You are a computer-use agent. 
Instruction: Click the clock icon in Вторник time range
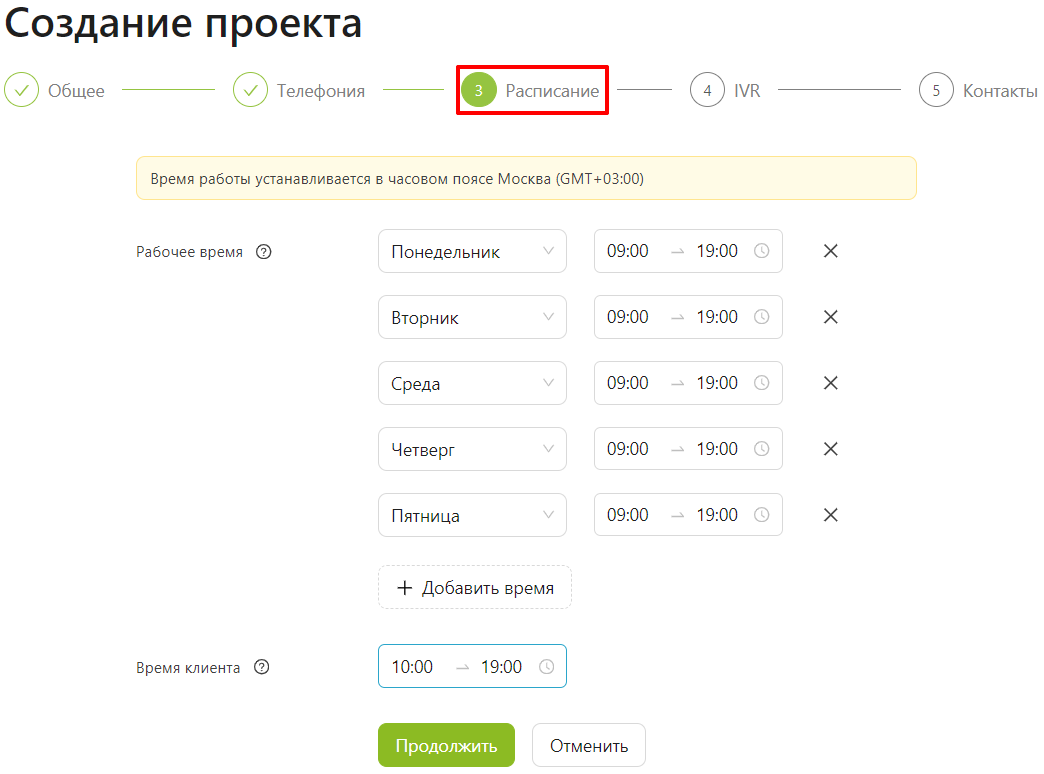coord(762,317)
